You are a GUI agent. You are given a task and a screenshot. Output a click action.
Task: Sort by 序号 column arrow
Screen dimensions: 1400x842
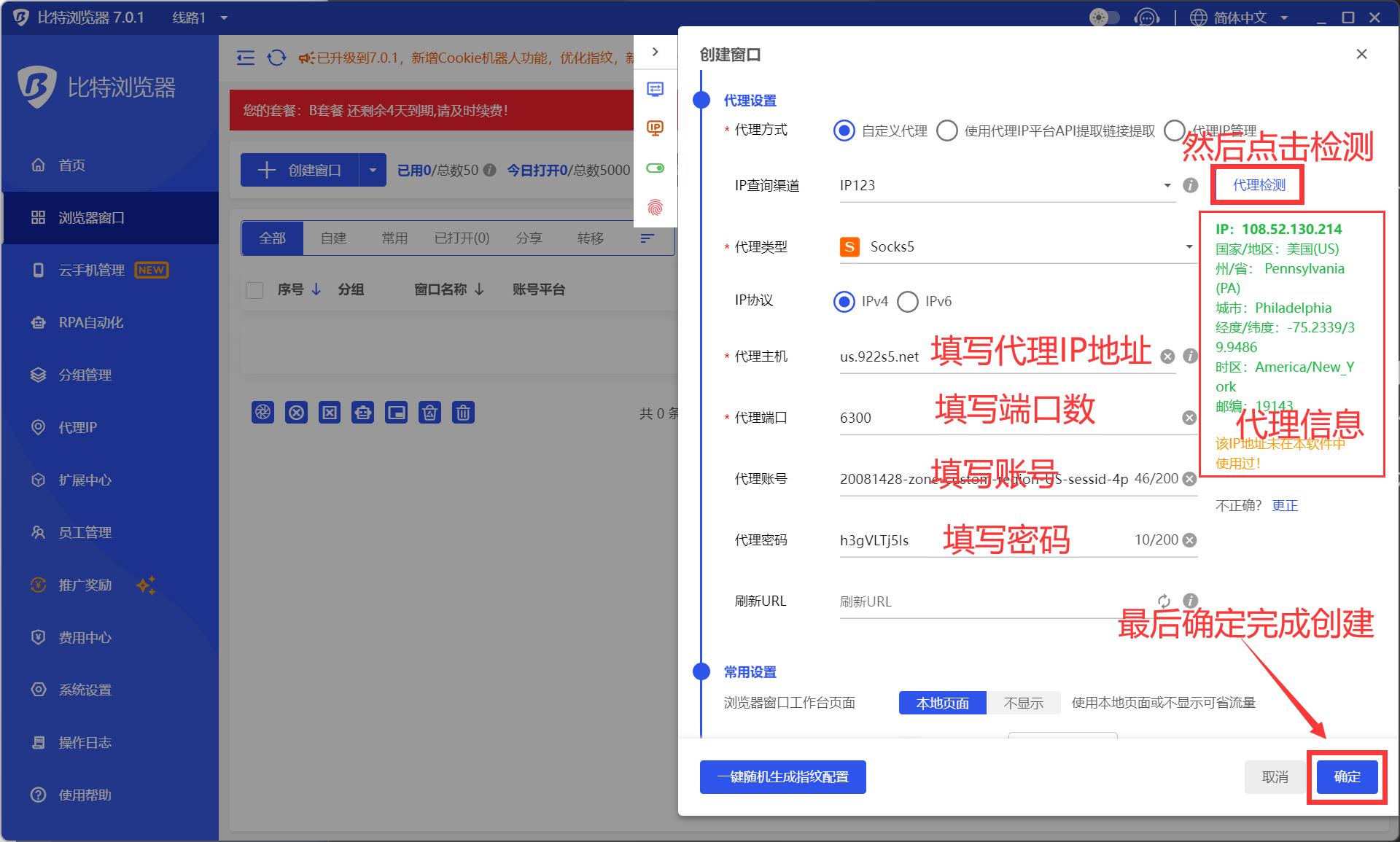(x=316, y=289)
